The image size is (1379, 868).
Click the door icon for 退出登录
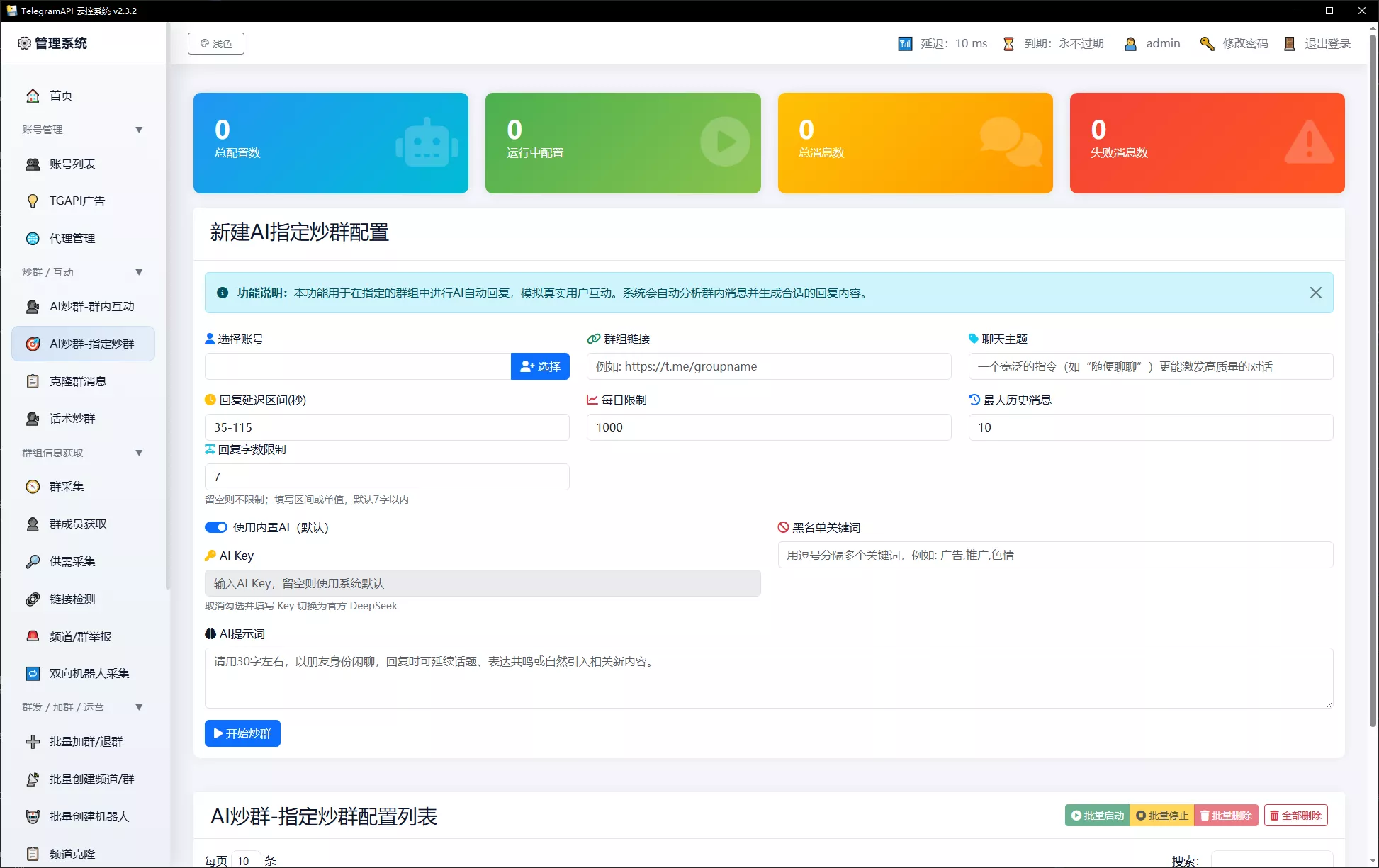point(1290,44)
